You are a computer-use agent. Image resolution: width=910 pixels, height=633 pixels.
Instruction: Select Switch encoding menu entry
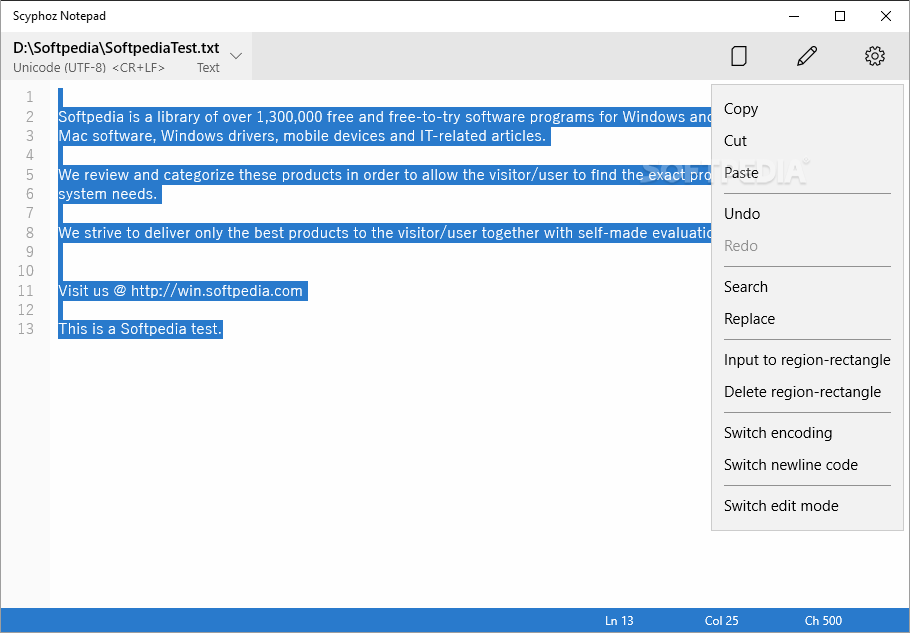click(x=778, y=433)
